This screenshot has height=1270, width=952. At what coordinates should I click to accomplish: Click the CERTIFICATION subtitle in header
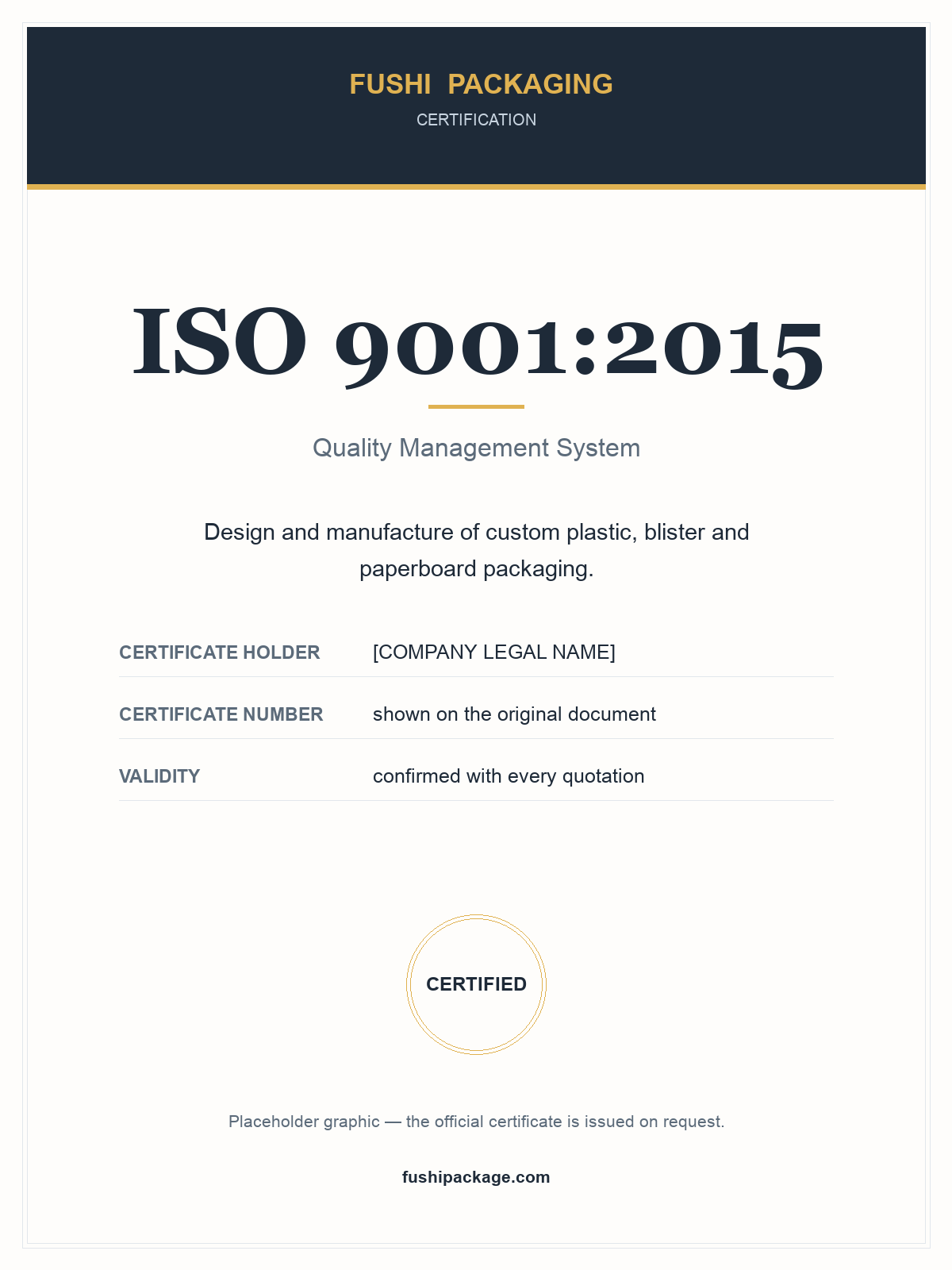click(476, 120)
